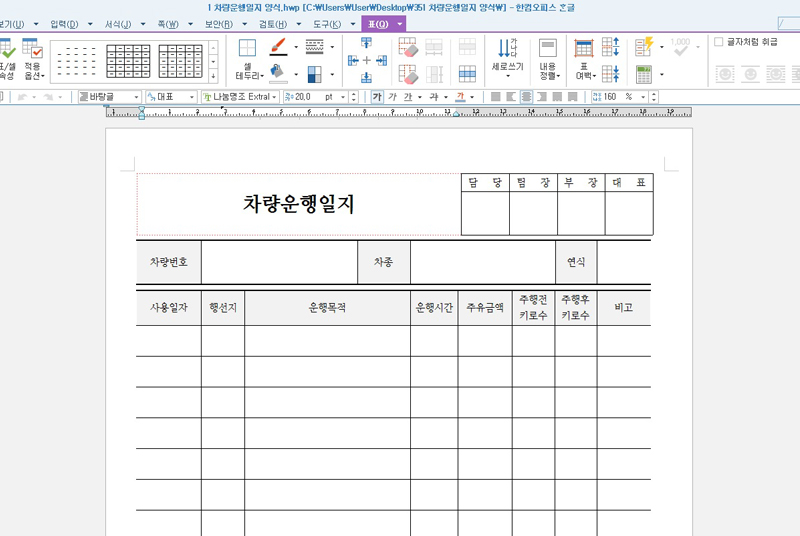Toggle center paragraph alignment
The height and width of the screenshot is (536, 800).
[x=527, y=96]
